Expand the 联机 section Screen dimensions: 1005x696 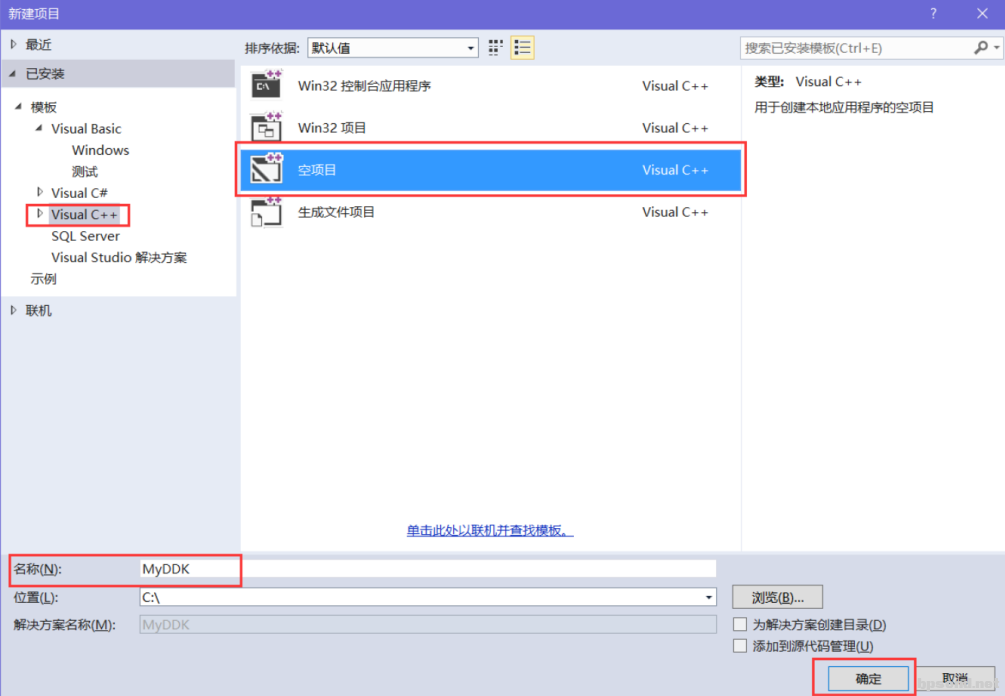point(13,310)
